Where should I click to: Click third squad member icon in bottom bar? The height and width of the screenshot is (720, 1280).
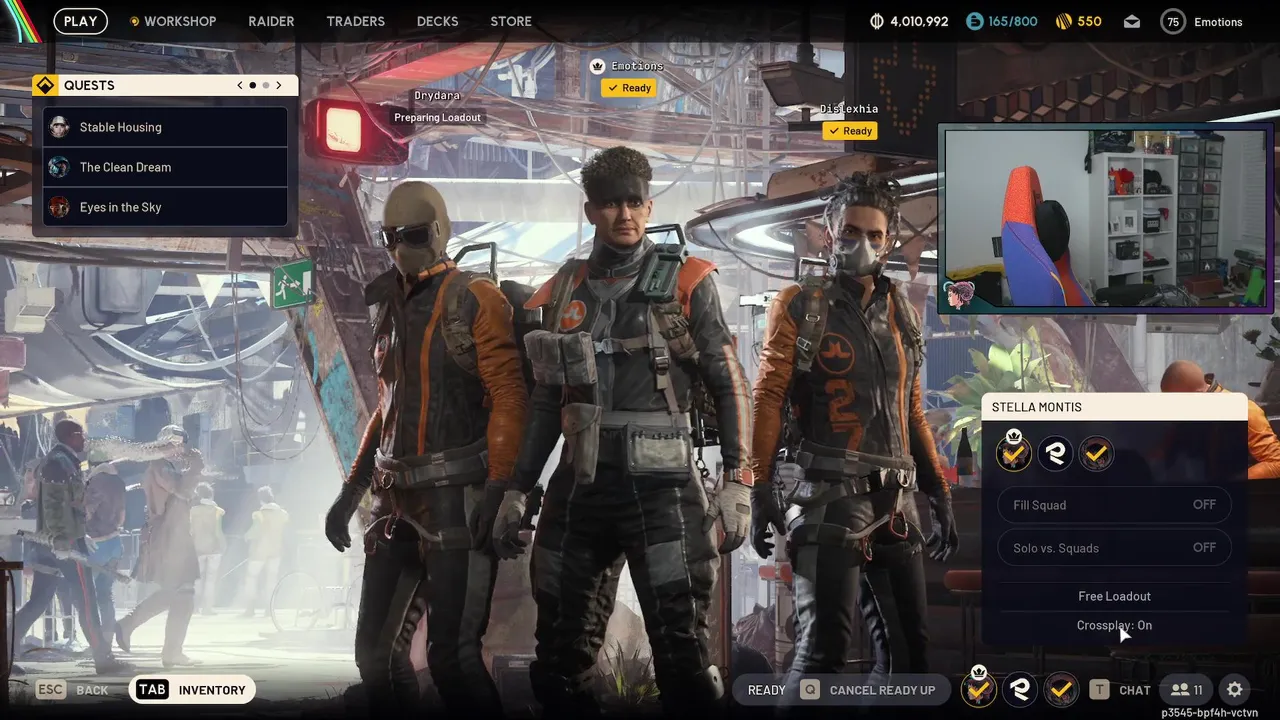click(x=1061, y=689)
